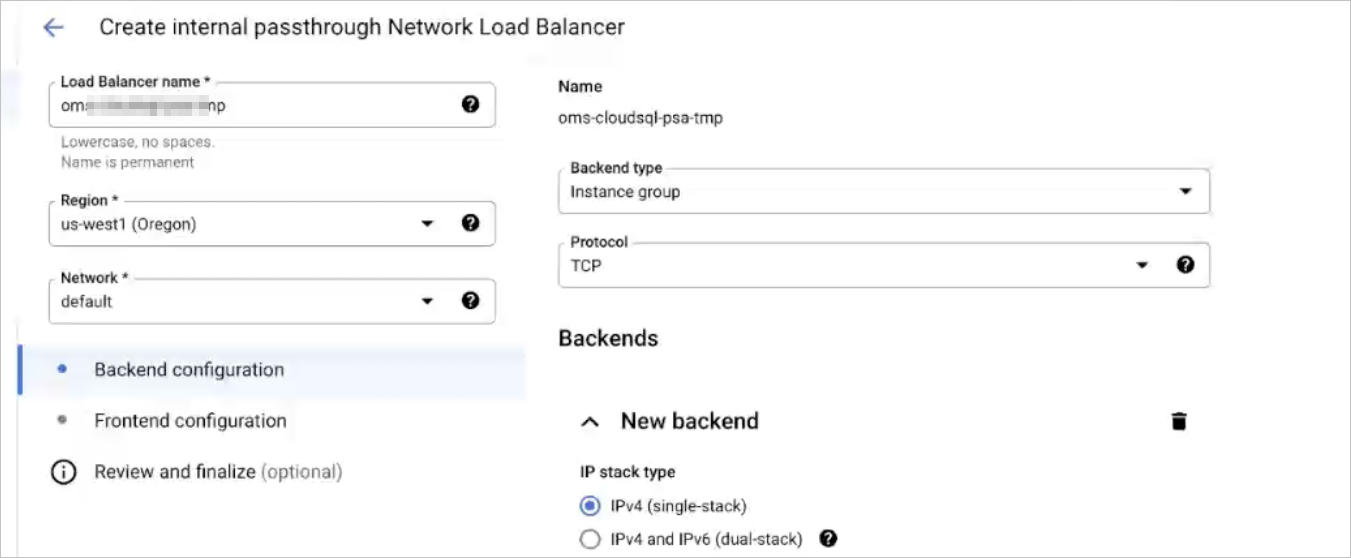Open help for IPv4 and IPv6 dual-stack
The height and width of the screenshot is (558, 1351).
click(828, 539)
